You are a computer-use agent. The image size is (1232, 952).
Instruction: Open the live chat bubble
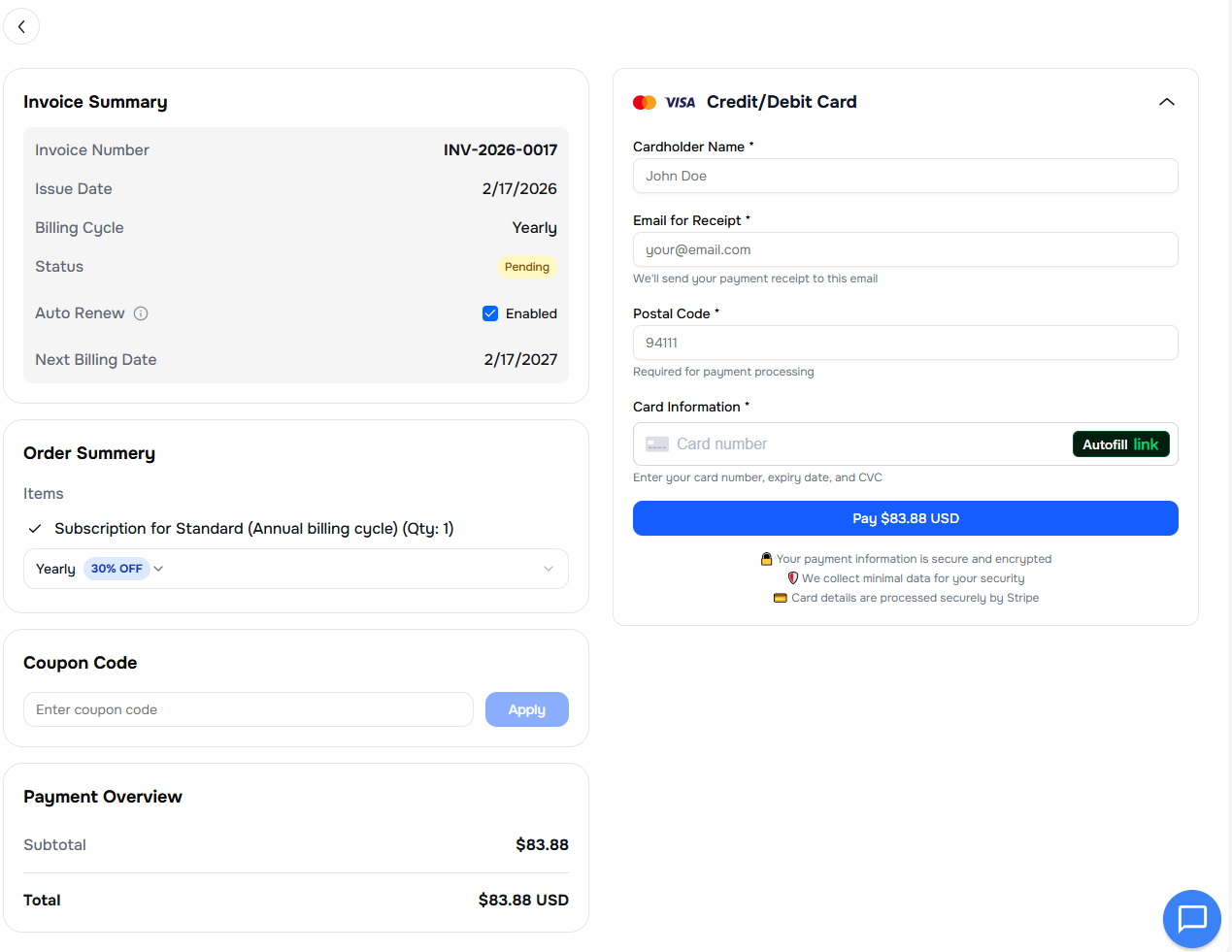[1191, 918]
